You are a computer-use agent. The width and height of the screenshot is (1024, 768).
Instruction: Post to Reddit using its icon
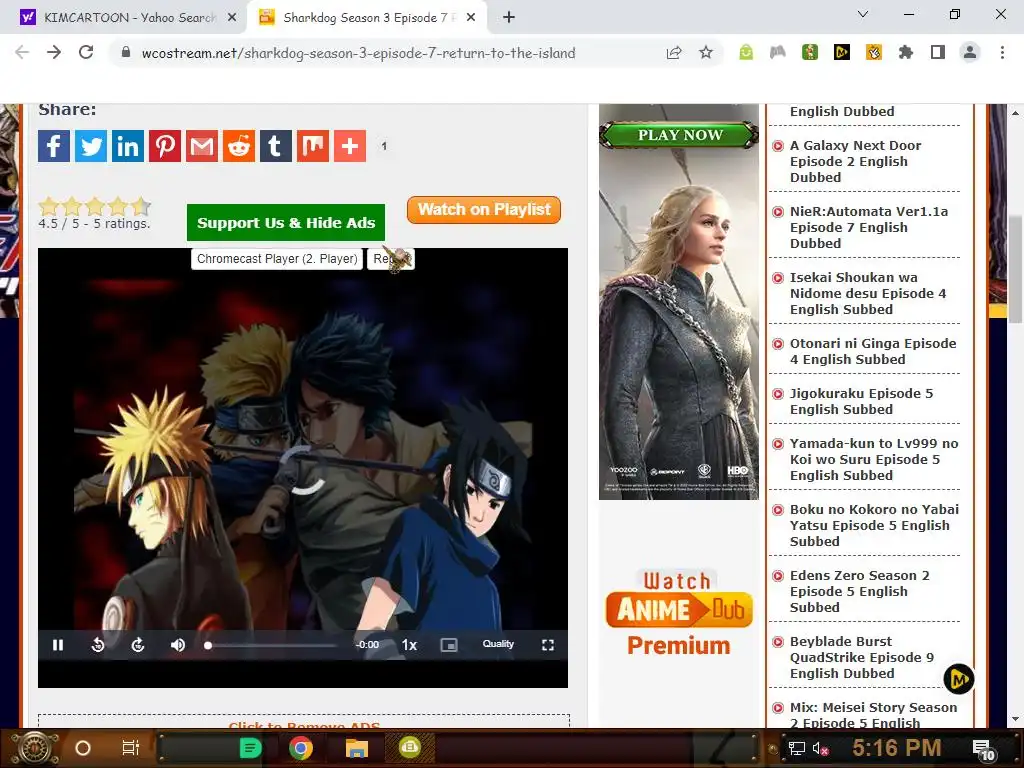(239, 146)
